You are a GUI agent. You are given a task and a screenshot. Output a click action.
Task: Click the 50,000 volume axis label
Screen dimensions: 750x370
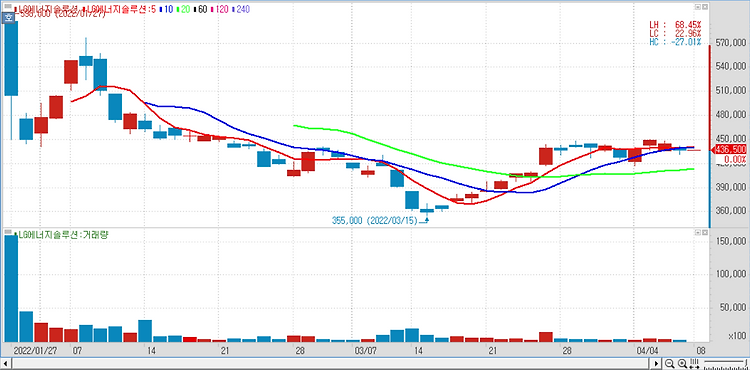(x=732, y=306)
